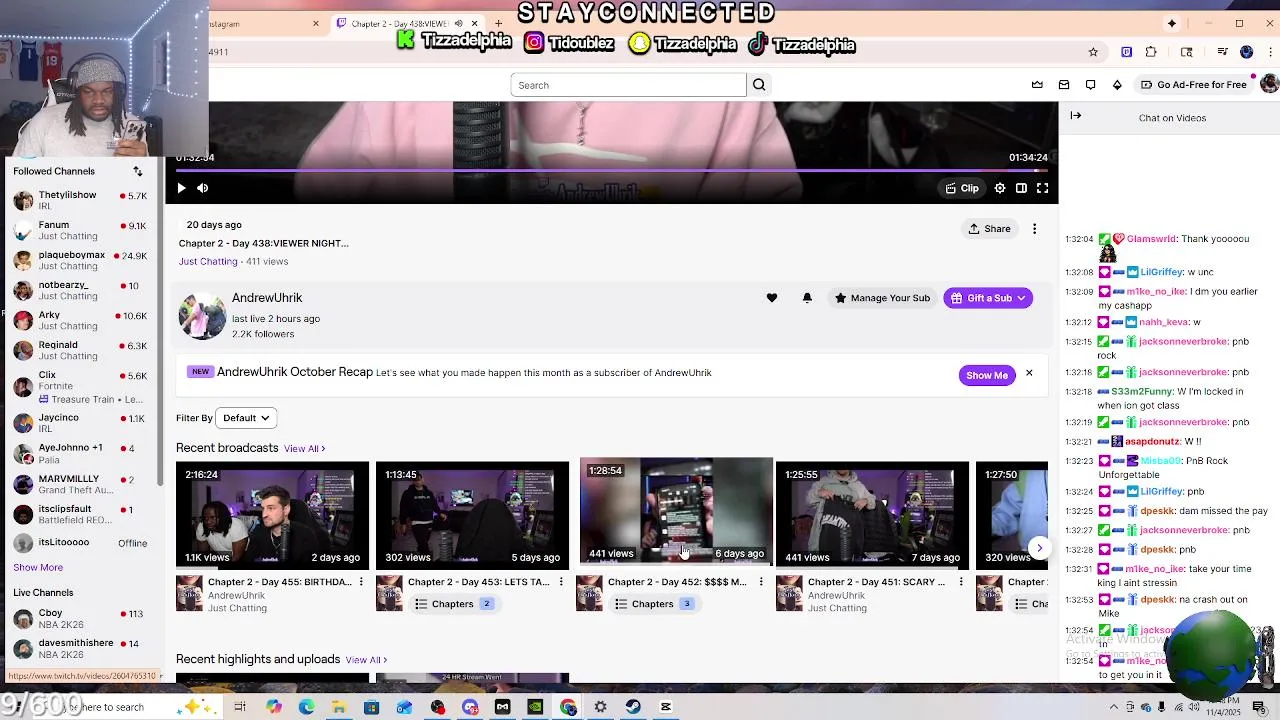Focus the Twitch search field
Viewport: 1280px width, 720px height.
coord(628,85)
